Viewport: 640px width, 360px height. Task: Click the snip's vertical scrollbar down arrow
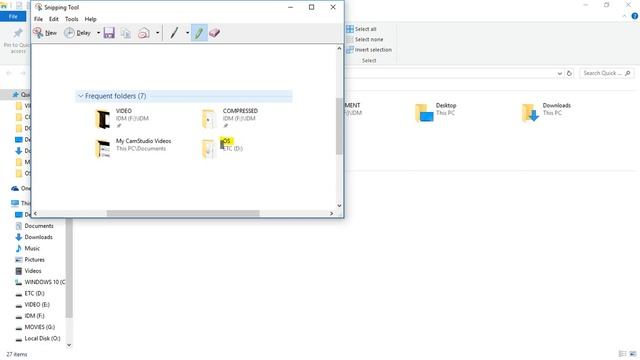339,206
